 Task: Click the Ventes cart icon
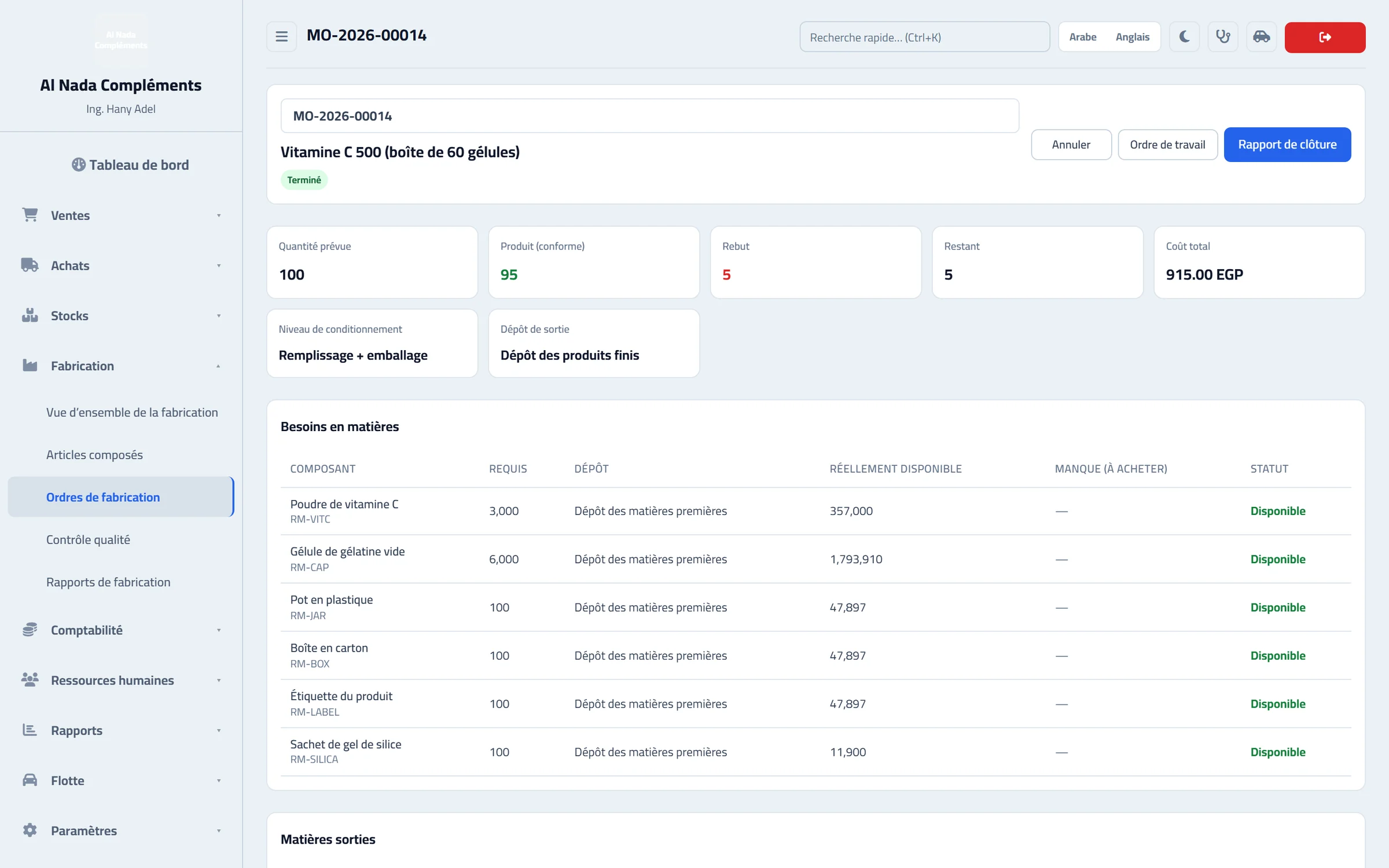[30, 215]
